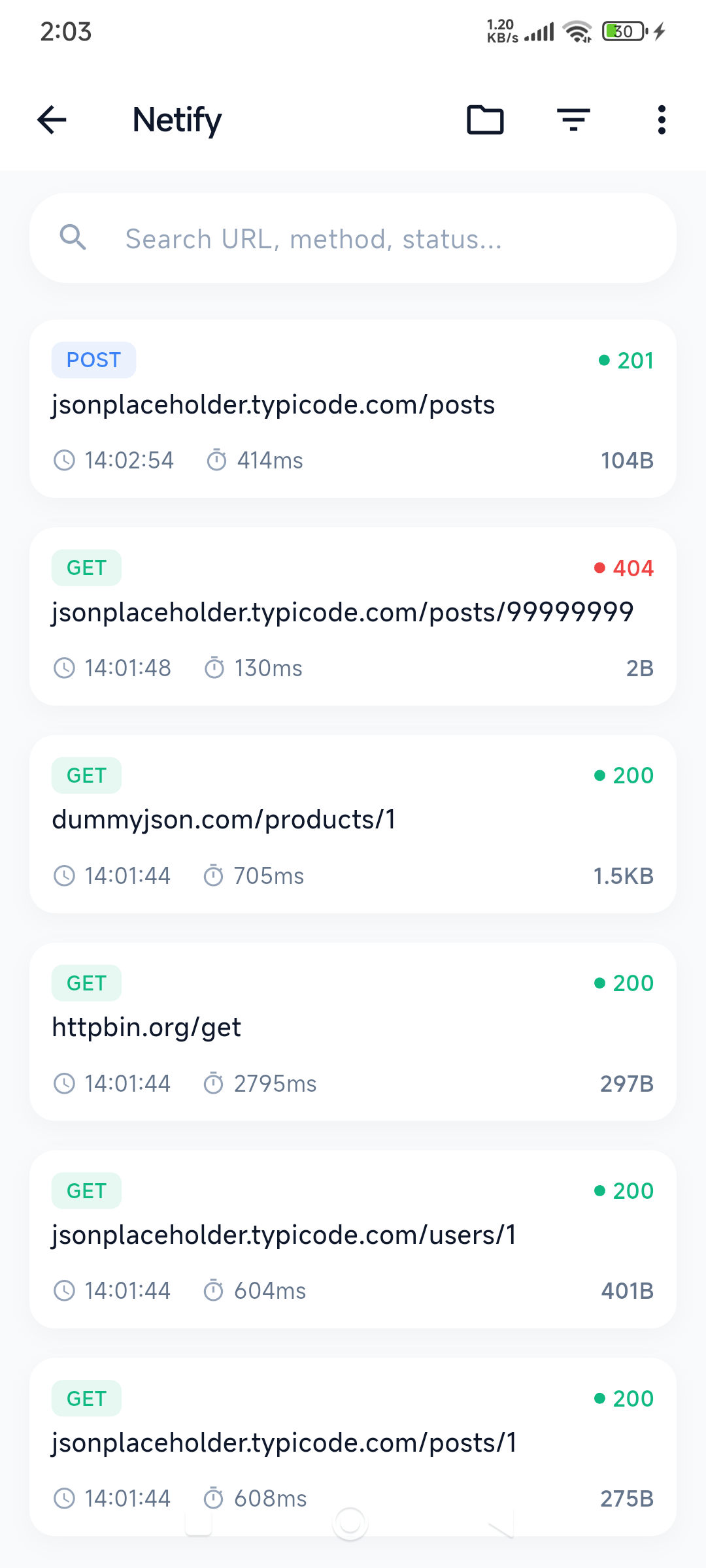Select the POST method badge
This screenshot has width=706, height=1568.
tap(93, 359)
